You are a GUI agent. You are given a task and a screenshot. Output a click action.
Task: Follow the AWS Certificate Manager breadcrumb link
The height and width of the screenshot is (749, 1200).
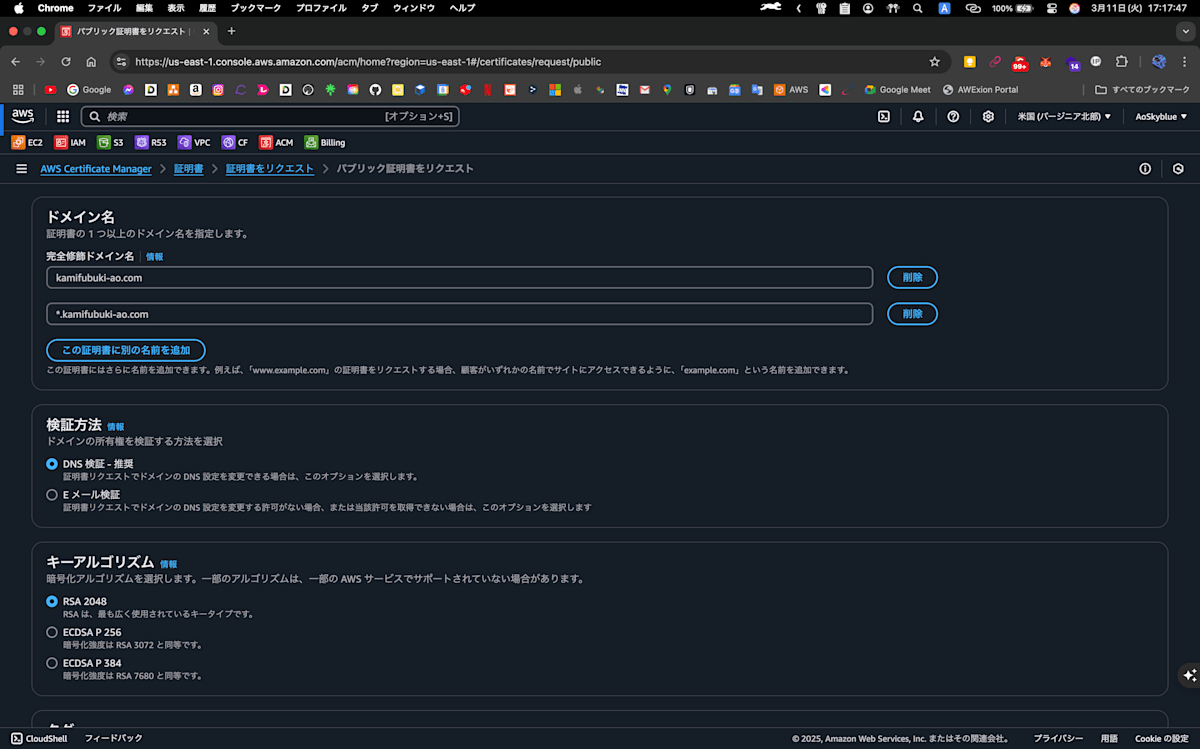[96, 168]
